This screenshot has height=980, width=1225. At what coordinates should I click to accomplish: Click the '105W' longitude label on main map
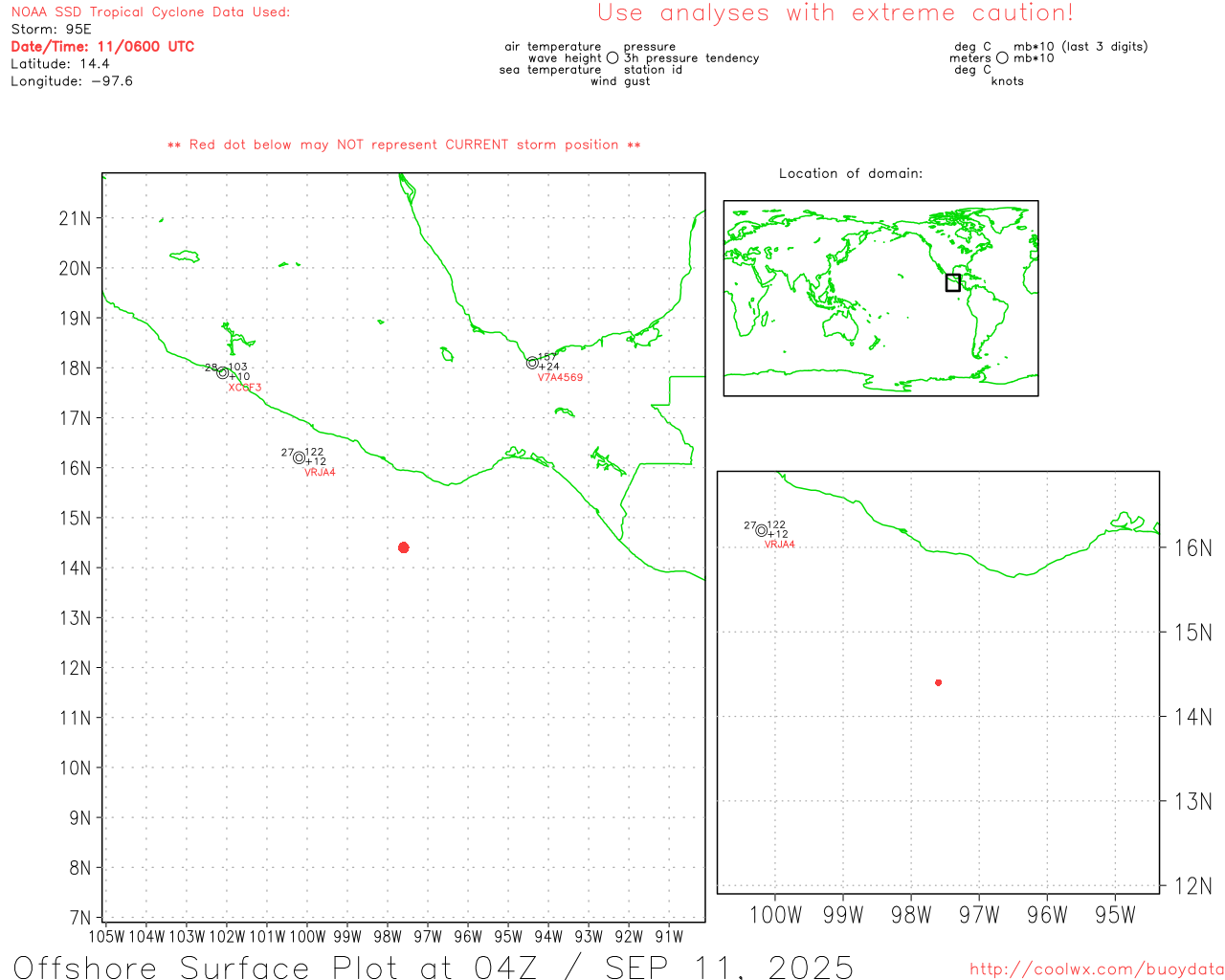point(106,937)
